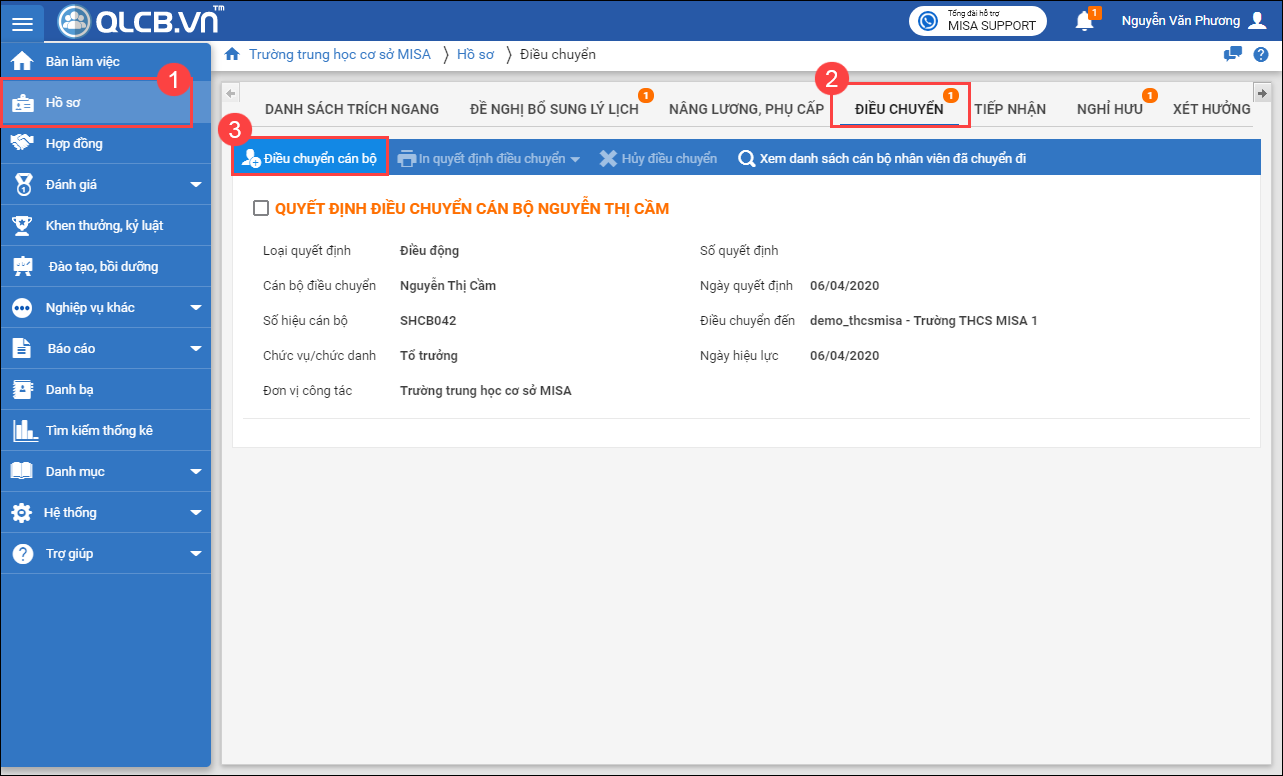Expand the Báo cáo sidebar section
Image resolution: width=1283 pixels, height=776 pixels.
(x=195, y=349)
